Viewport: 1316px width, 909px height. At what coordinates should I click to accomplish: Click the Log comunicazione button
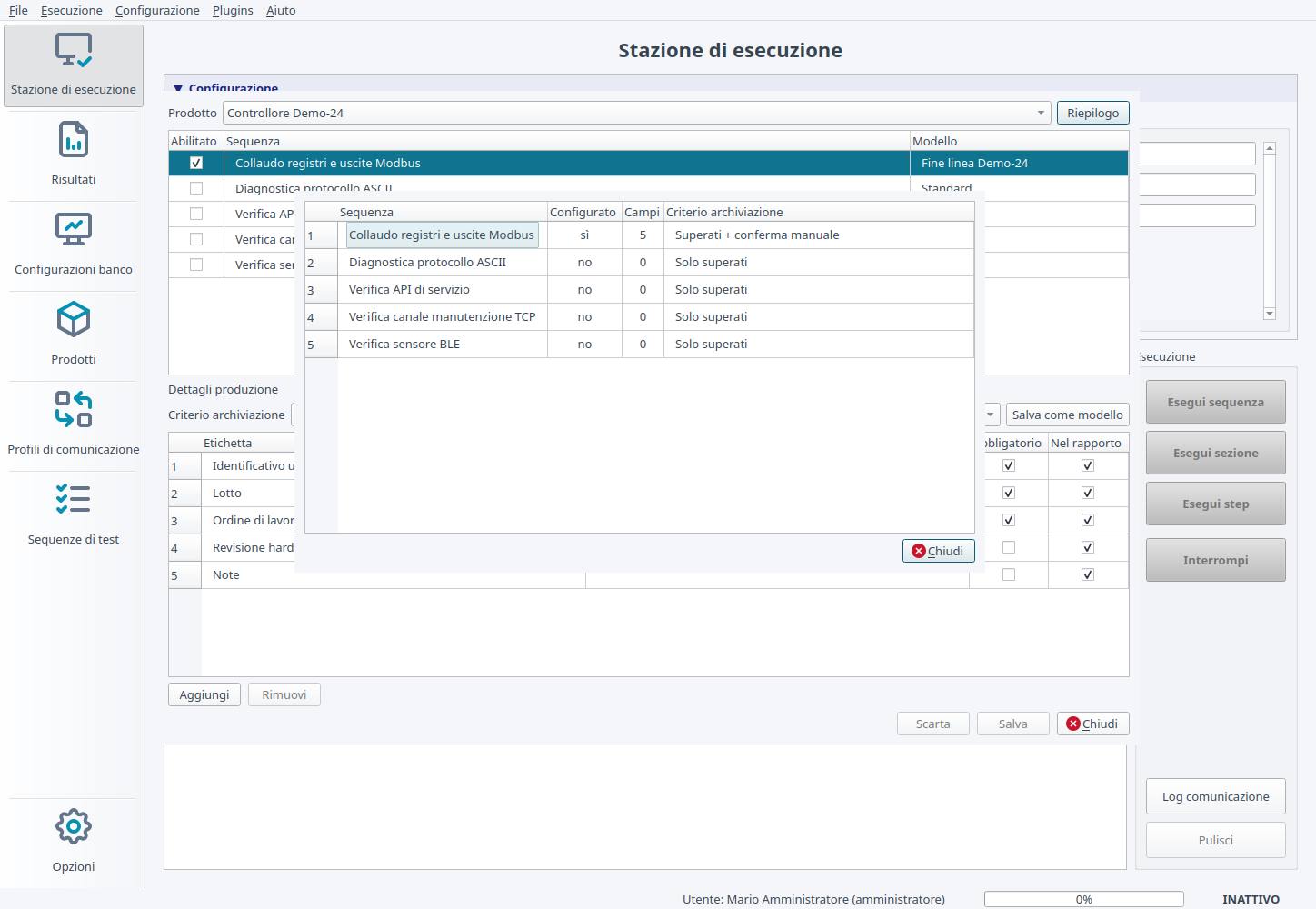[x=1216, y=796]
